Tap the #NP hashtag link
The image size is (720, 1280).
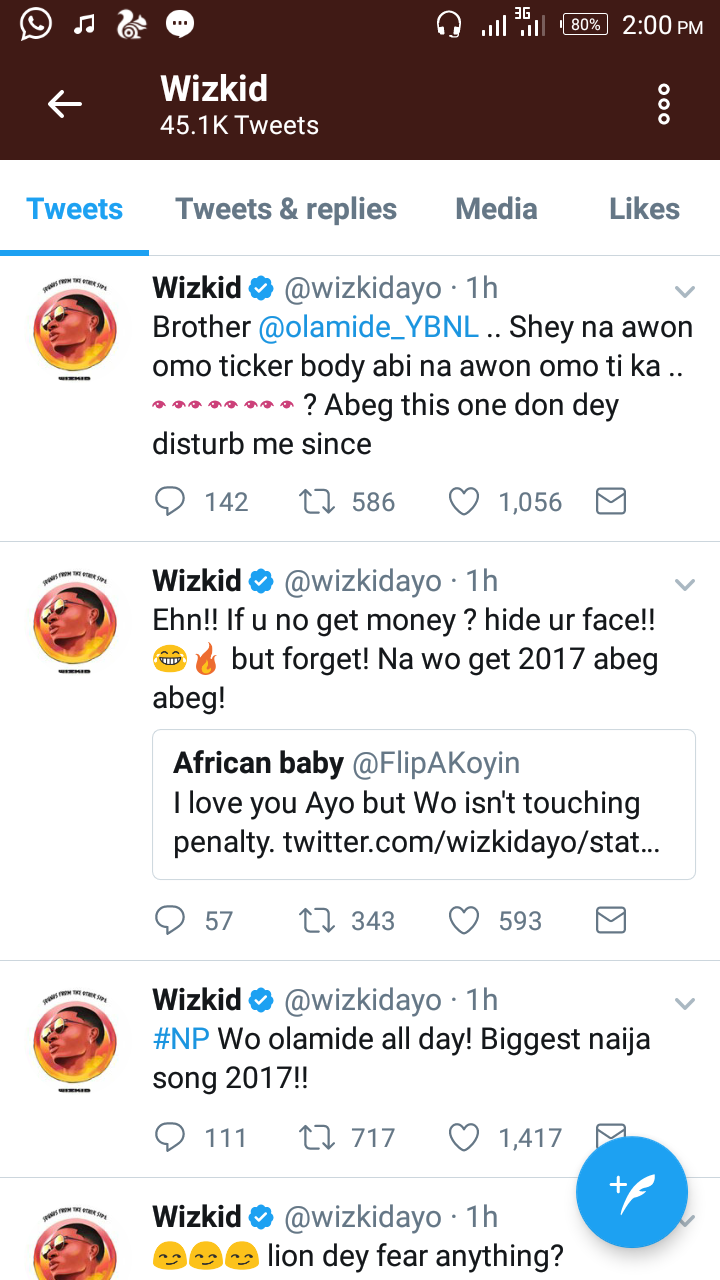[x=181, y=1038]
